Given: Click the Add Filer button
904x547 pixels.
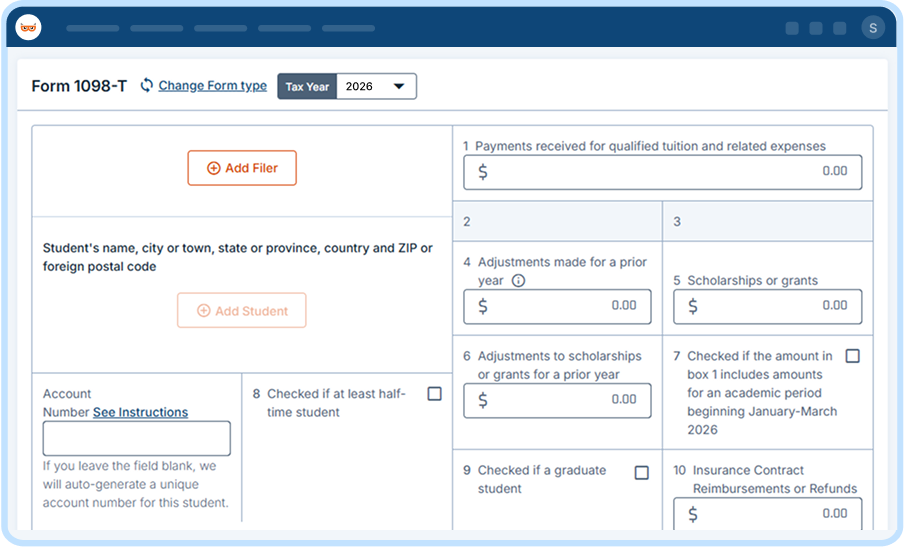Looking at the screenshot, I should 242,168.
